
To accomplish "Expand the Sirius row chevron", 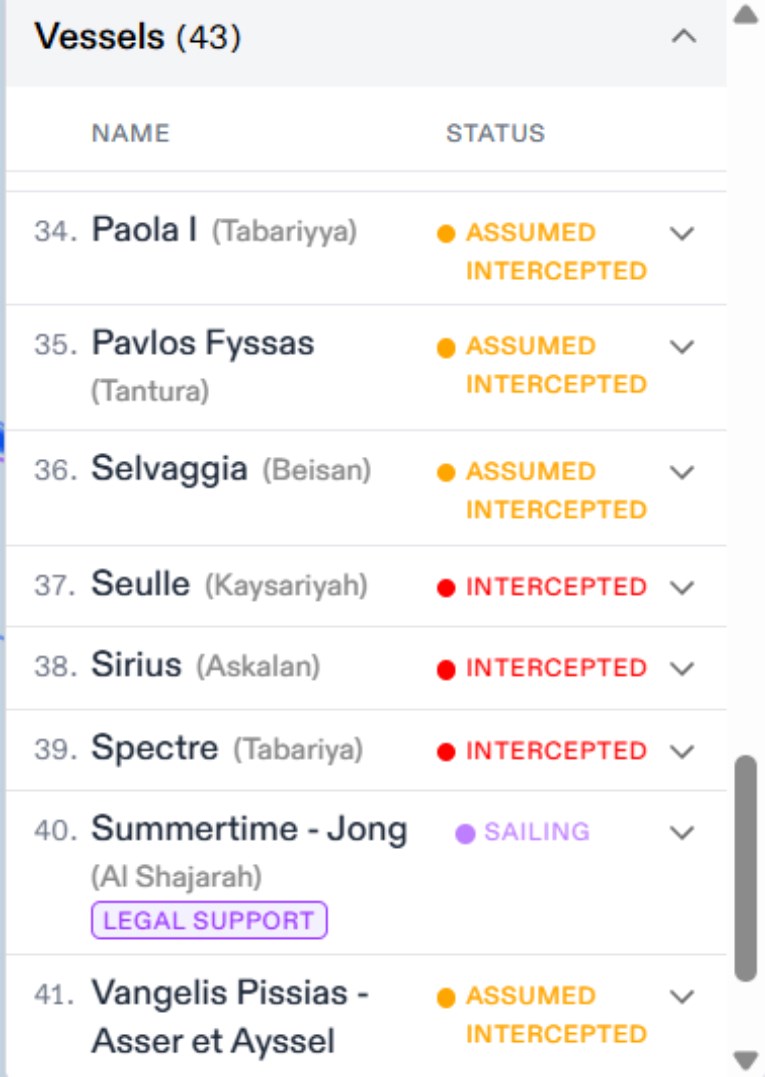I will (682, 668).
